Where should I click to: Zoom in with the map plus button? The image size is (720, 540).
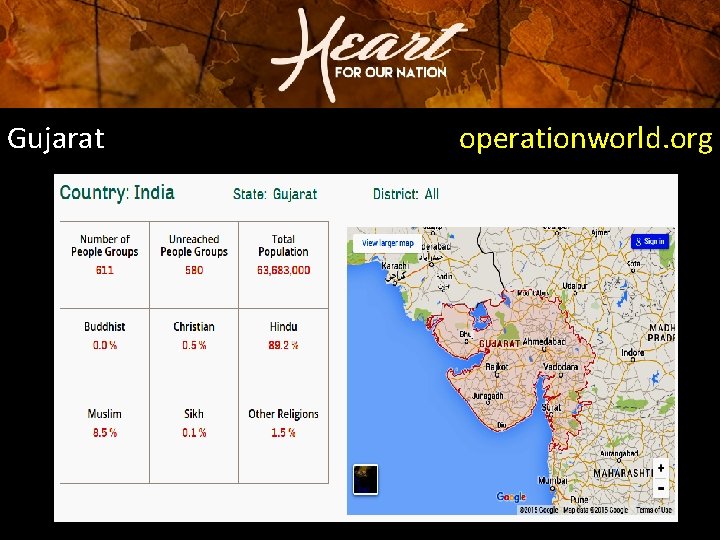661,468
